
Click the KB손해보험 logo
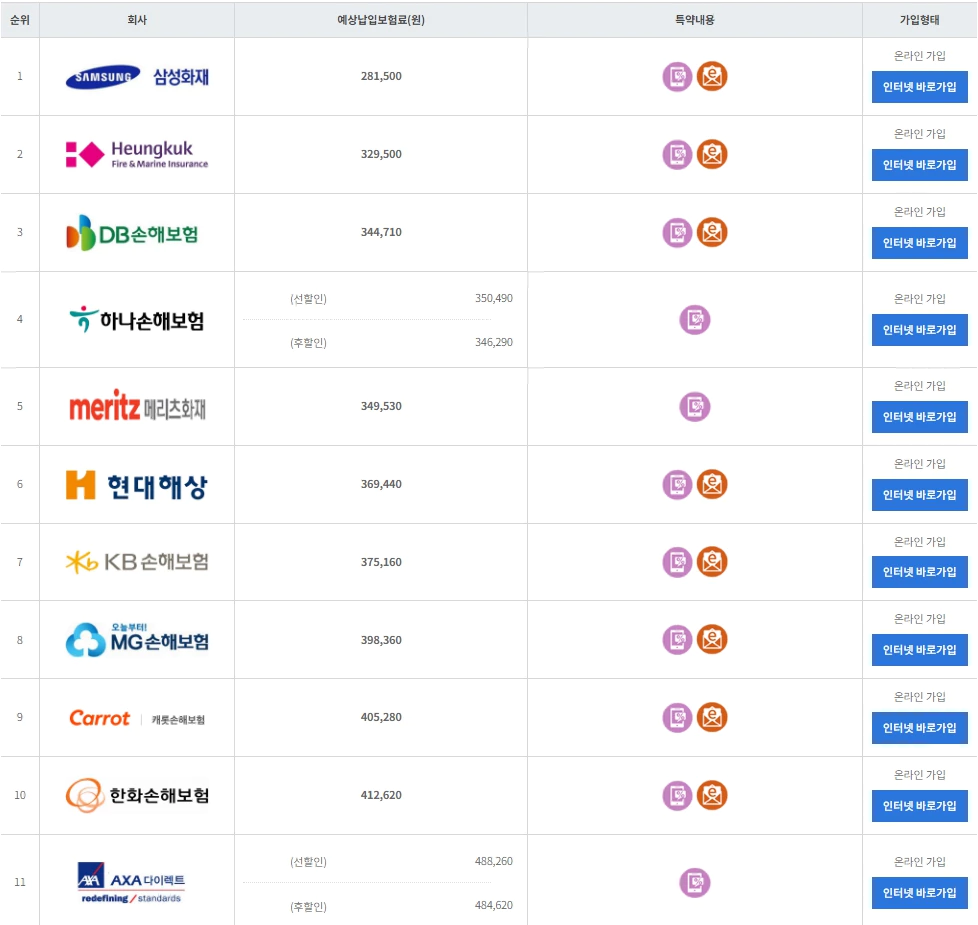[x=137, y=562]
